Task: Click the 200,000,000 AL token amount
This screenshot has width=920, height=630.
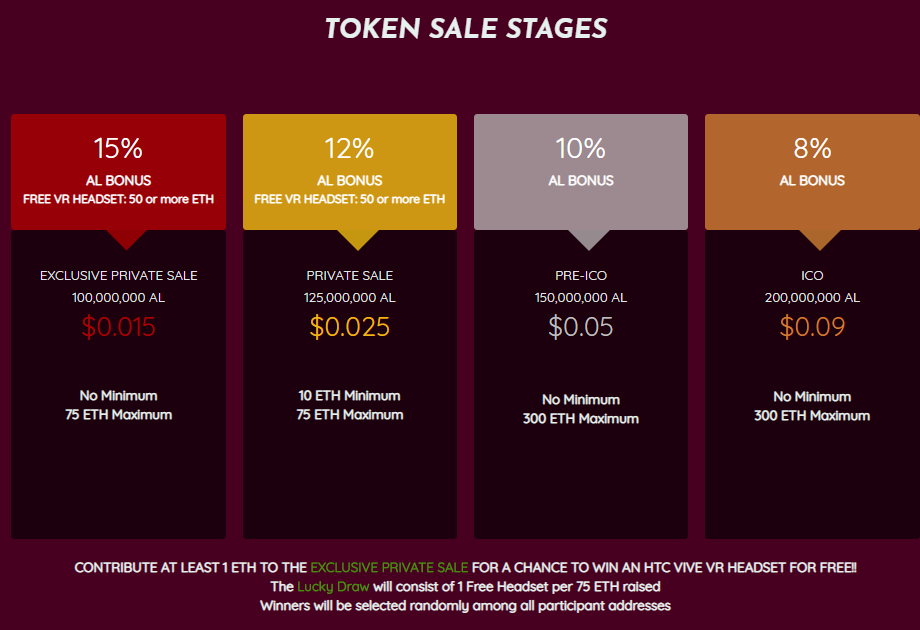Action: coord(812,297)
